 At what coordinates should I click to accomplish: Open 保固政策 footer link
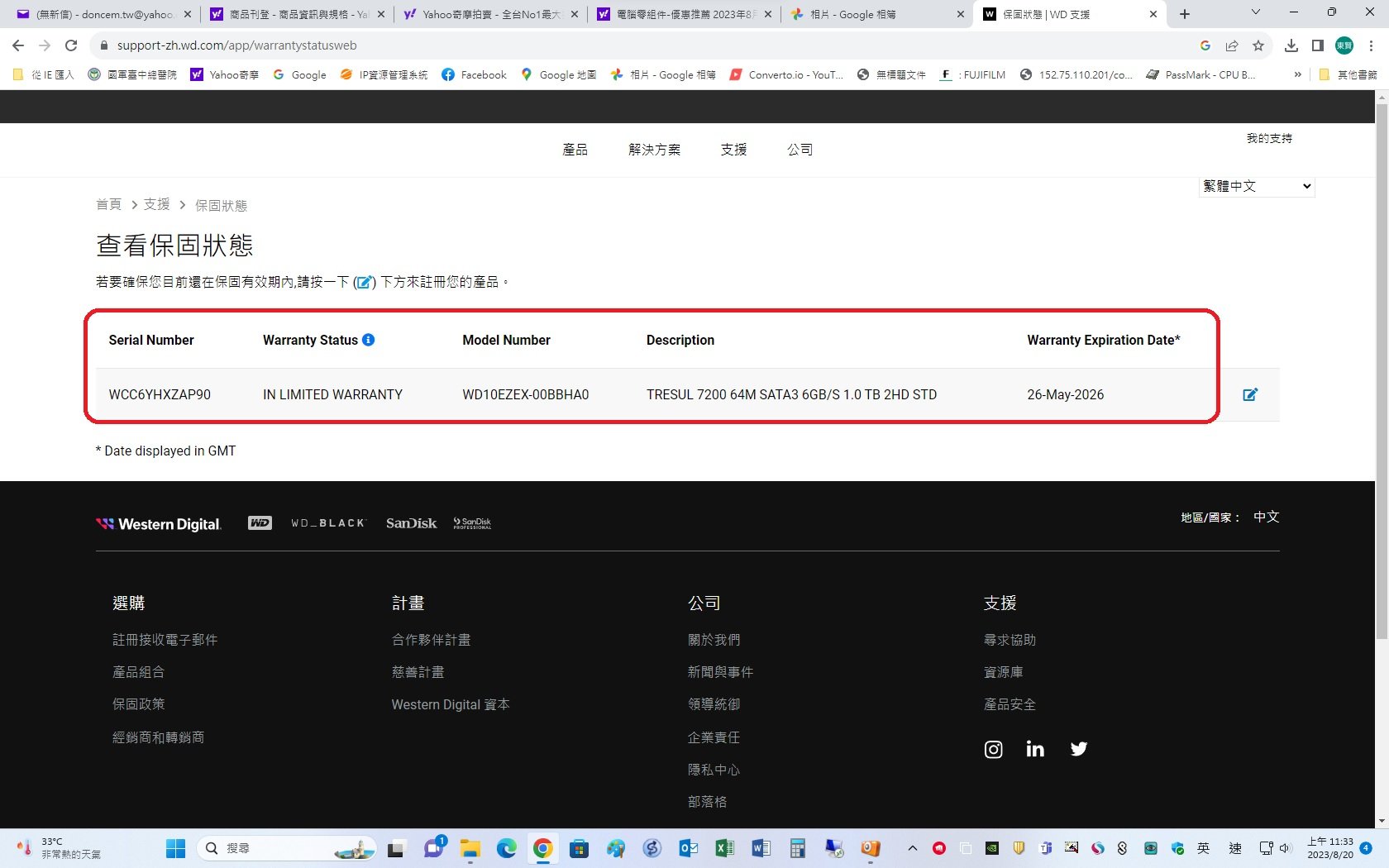[x=139, y=704]
